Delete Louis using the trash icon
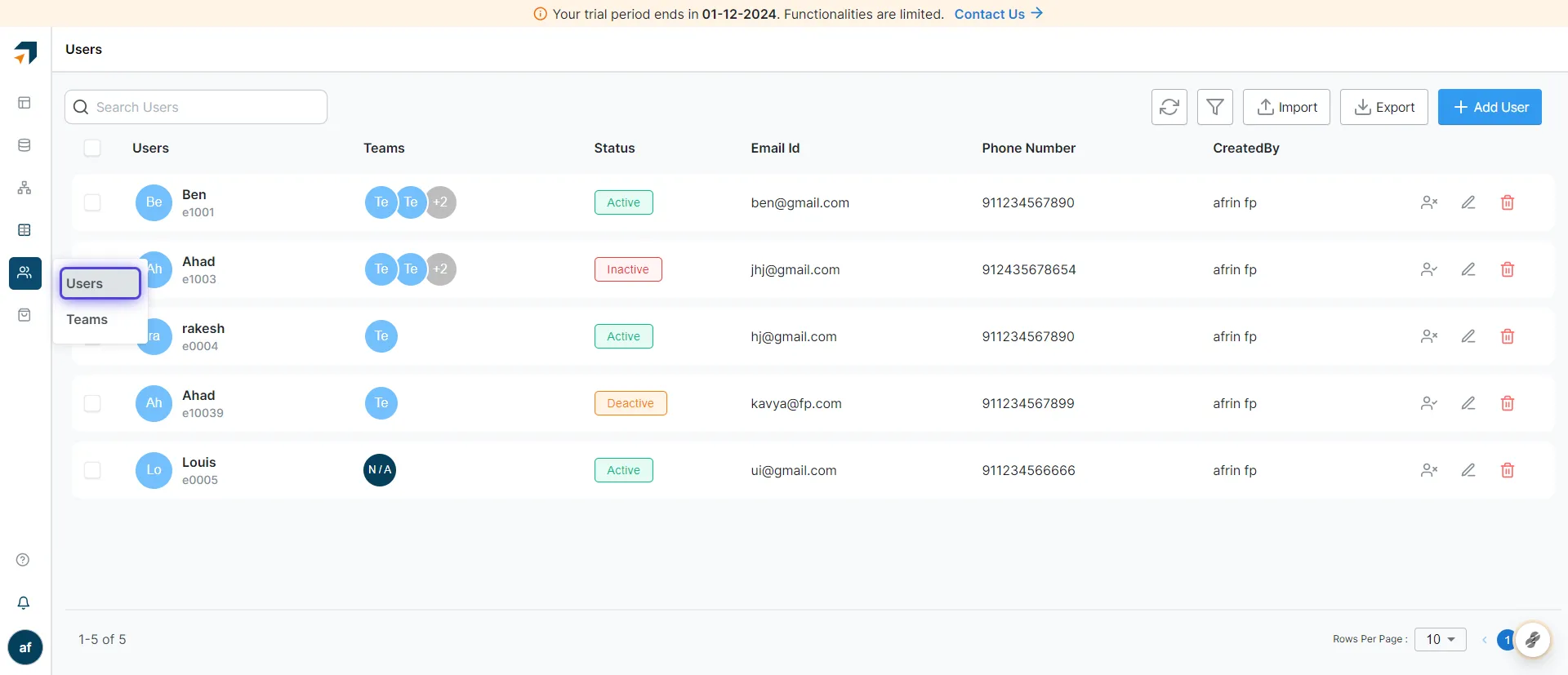This screenshot has width=1568, height=675. click(1508, 470)
